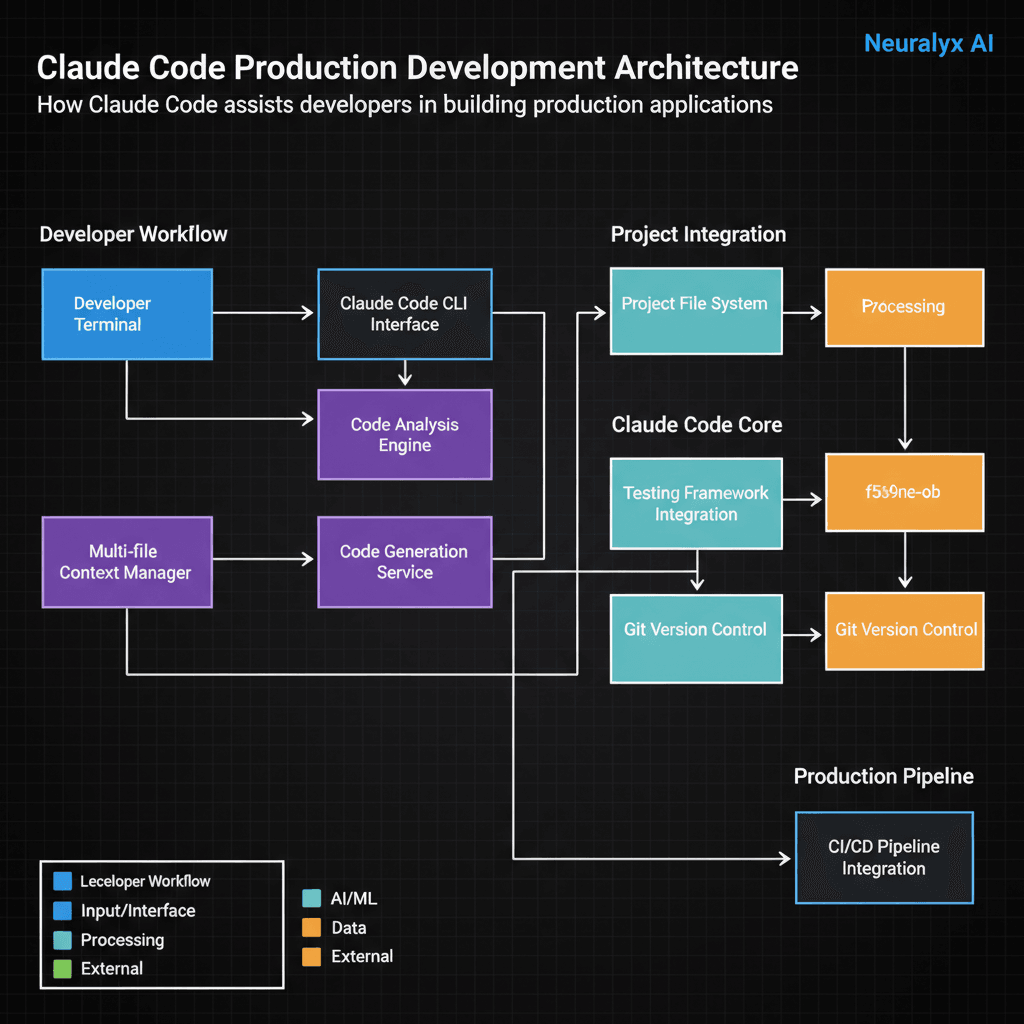Image resolution: width=1024 pixels, height=1024 pixels.
Task: Click the Data legend label
Action: pyautogui.click(x=349, y=928)
